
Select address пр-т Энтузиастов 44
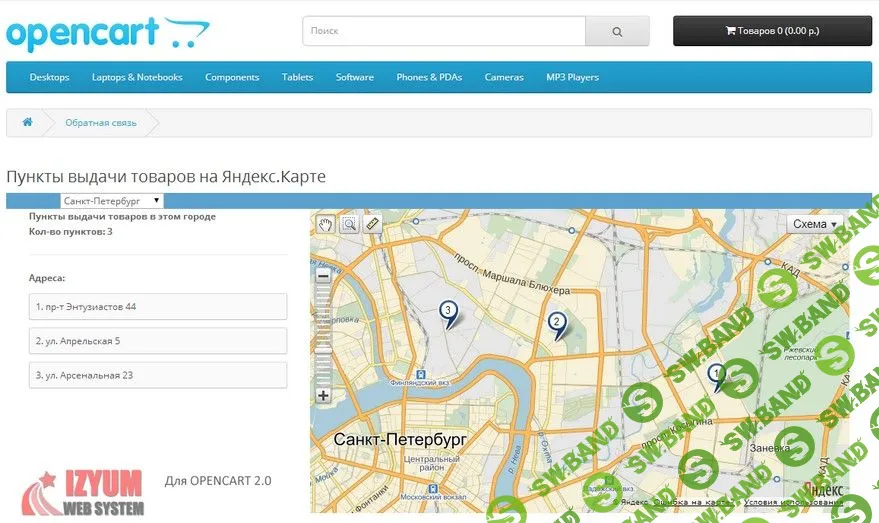click(x=158, y=306)
